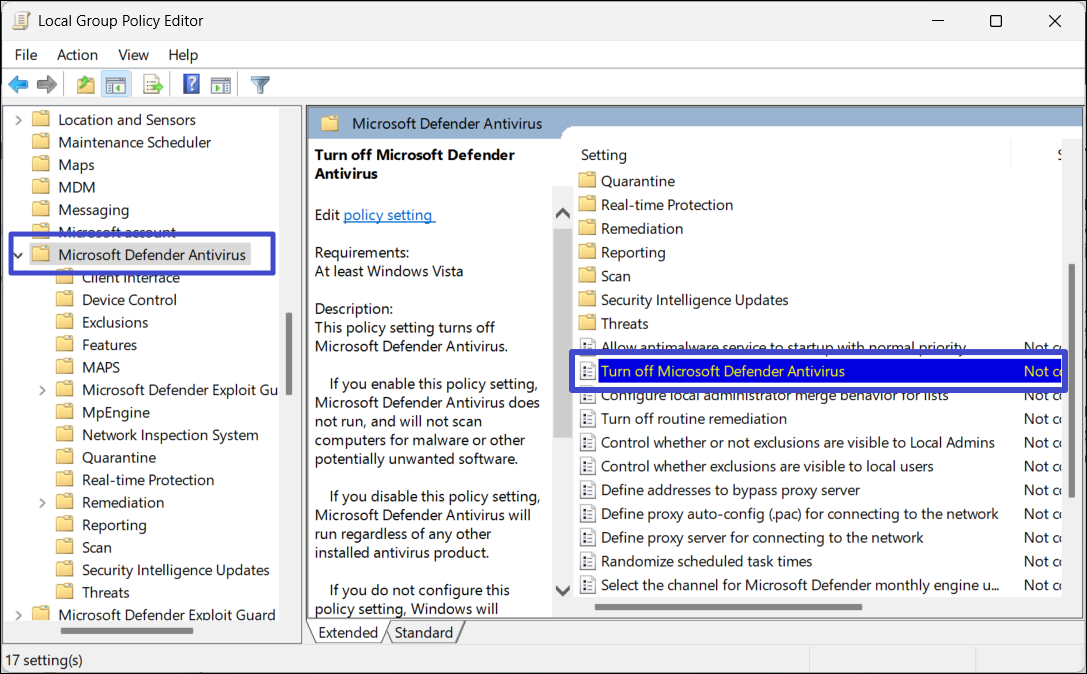Click the "policy setting" edit link
The height and width of the screenshot is (674, 1087).
click(388, 215)
